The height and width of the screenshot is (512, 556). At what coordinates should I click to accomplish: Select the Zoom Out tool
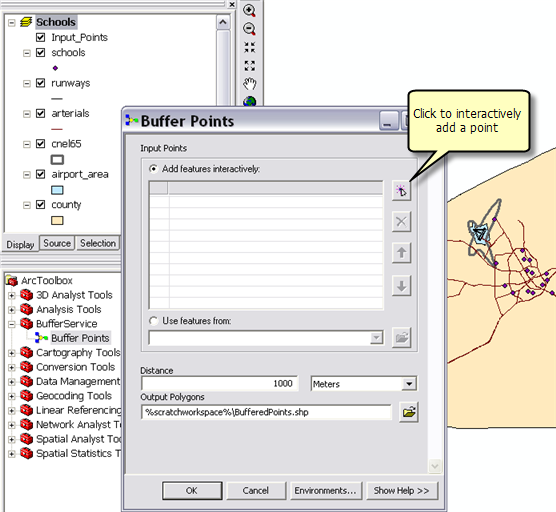coord(250,29)
